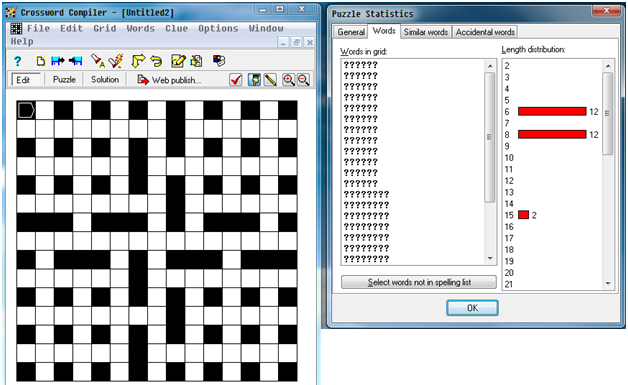This screenshot has width=628, height=385.
Task: Open the Accidental words tab
Action: (485, 32)
